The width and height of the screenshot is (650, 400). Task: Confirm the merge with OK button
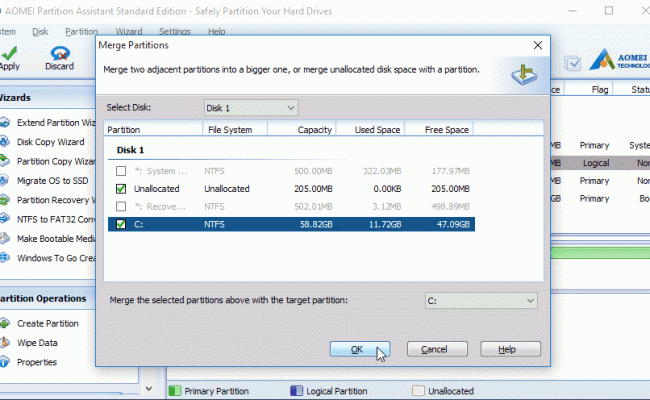[x=360, y=349]
